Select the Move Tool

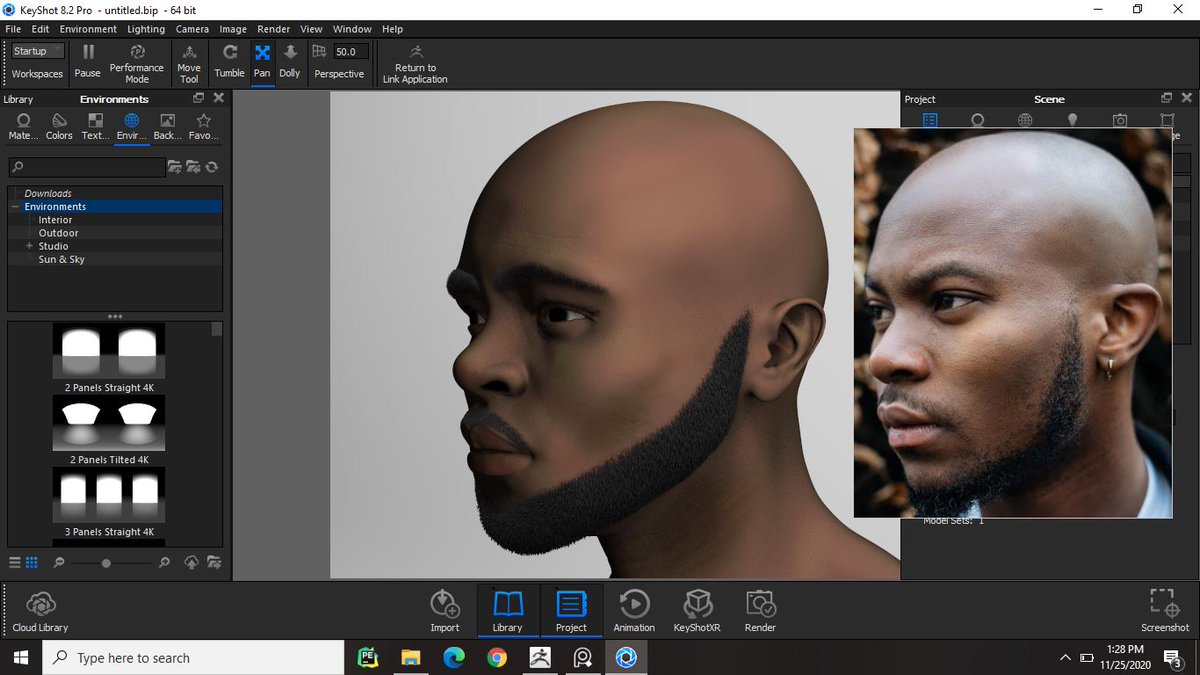pos(189,63)
